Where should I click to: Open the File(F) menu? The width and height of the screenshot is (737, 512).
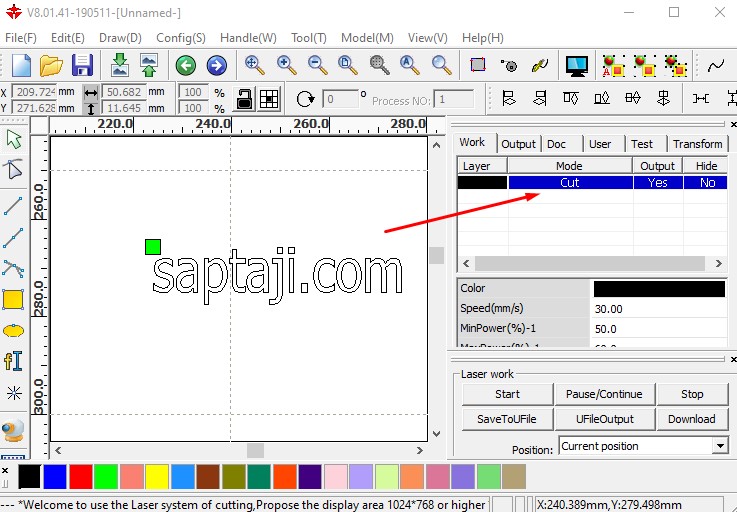[21, 38]
